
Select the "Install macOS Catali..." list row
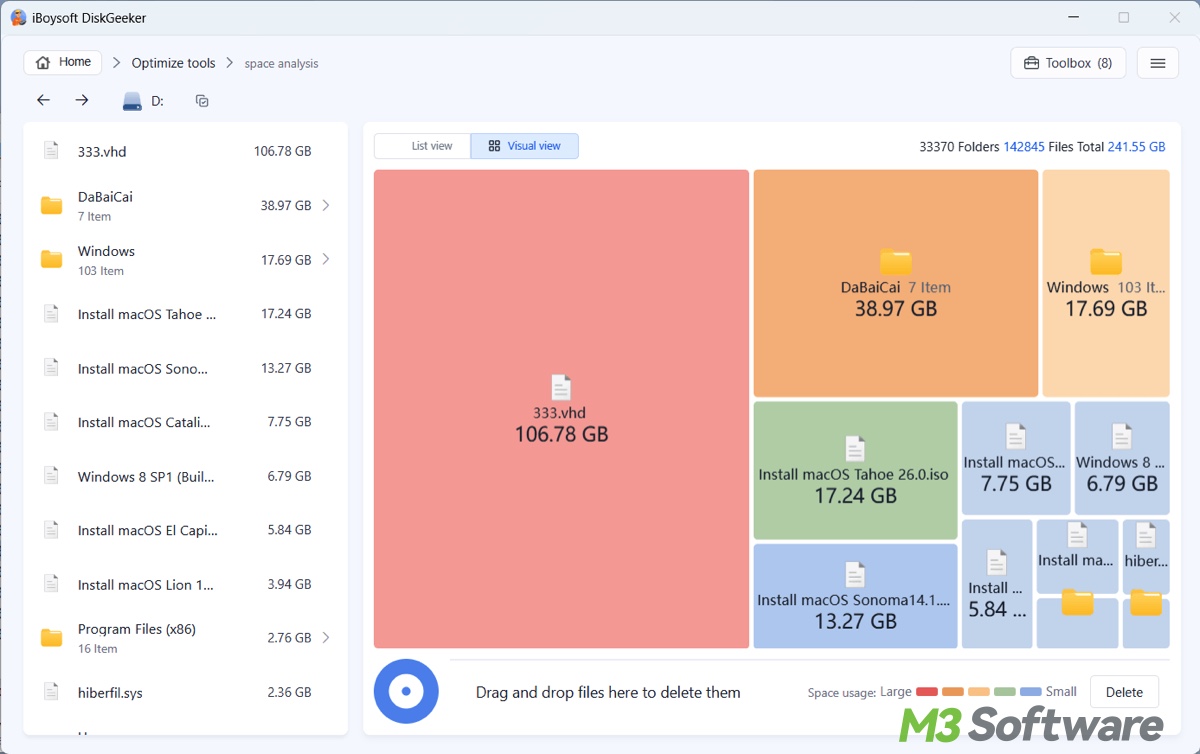(186, 422)
